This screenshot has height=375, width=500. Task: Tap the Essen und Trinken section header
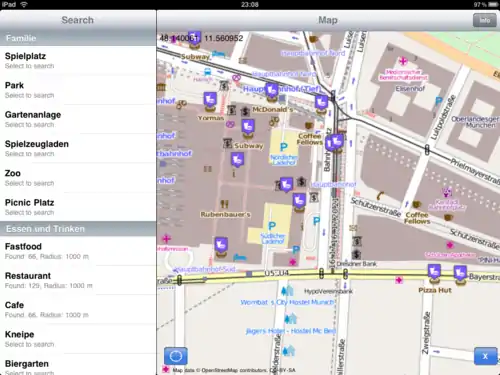pyautogui.click(x=78, y=229)
